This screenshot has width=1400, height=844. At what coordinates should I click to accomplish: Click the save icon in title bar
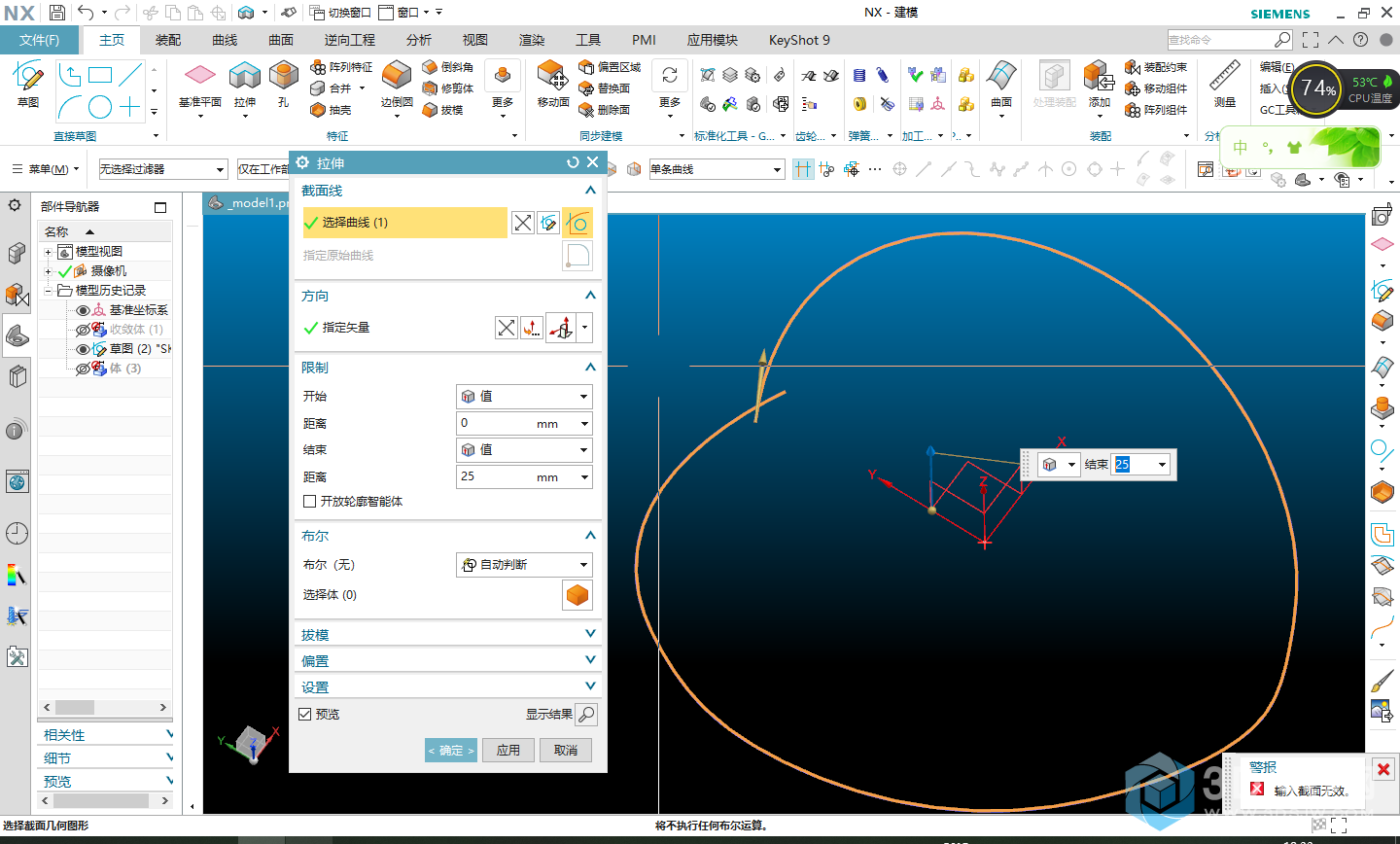pos(57,13)
